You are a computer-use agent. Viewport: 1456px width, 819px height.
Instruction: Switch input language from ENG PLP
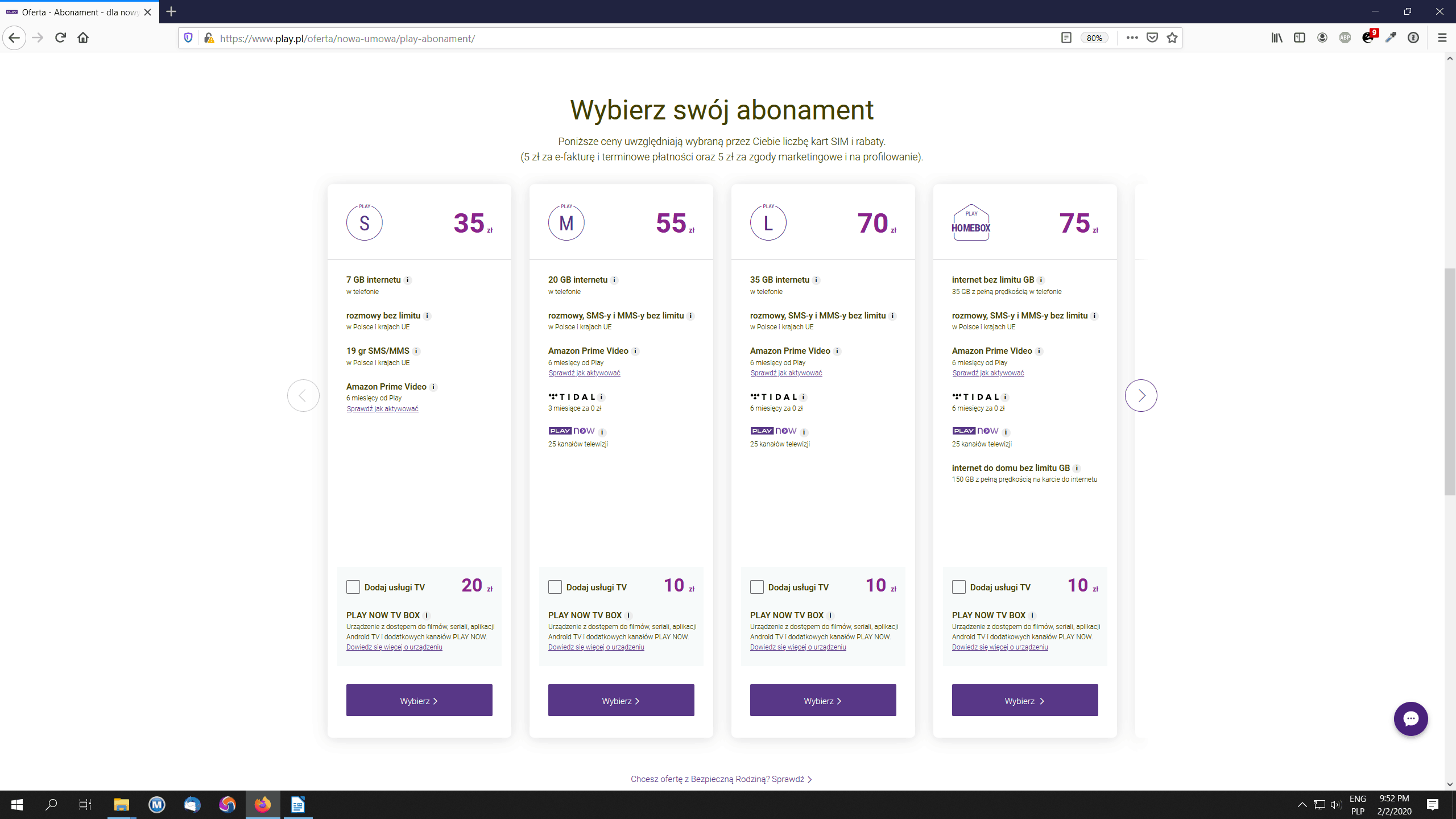(x=1358, y=805)
